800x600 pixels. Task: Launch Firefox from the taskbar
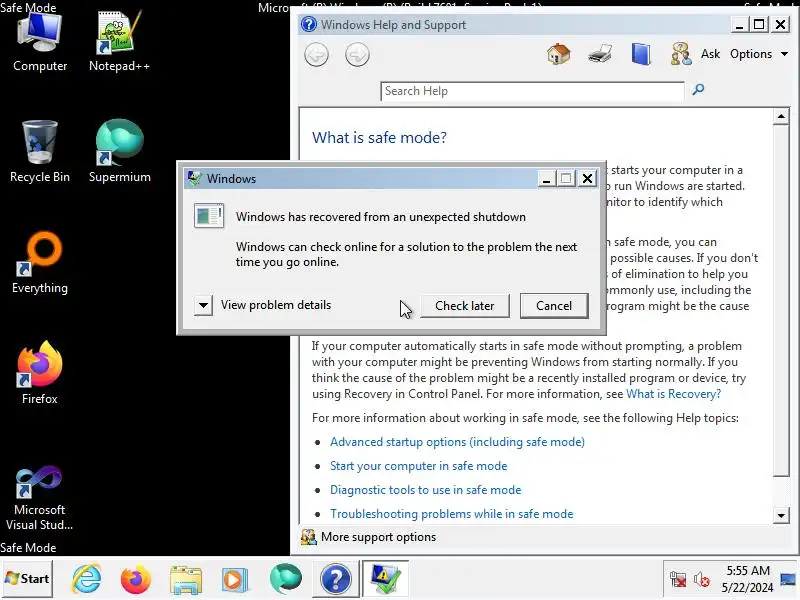[x=136, y=579]
